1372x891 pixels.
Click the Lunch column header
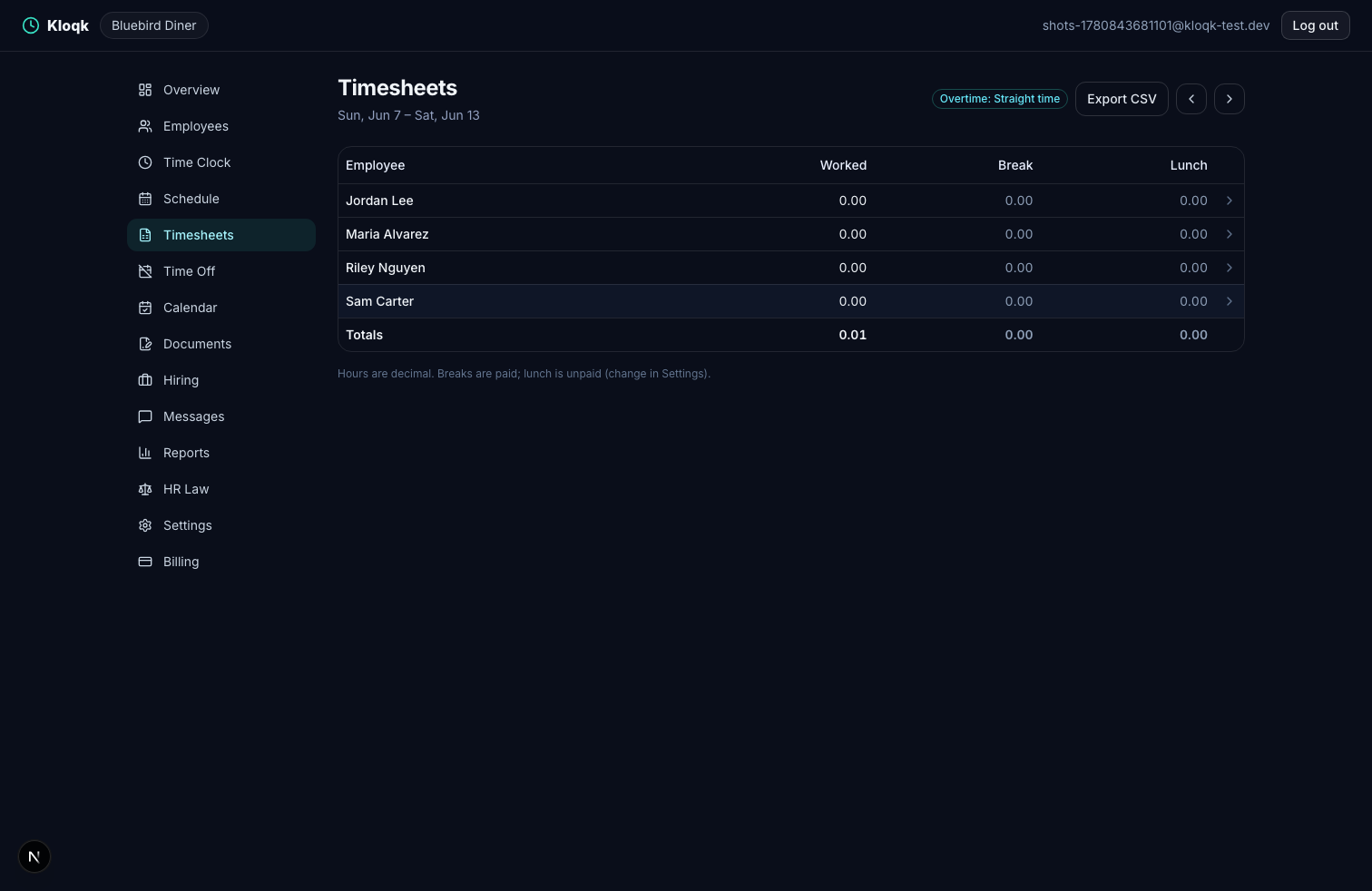point(1189,165)
